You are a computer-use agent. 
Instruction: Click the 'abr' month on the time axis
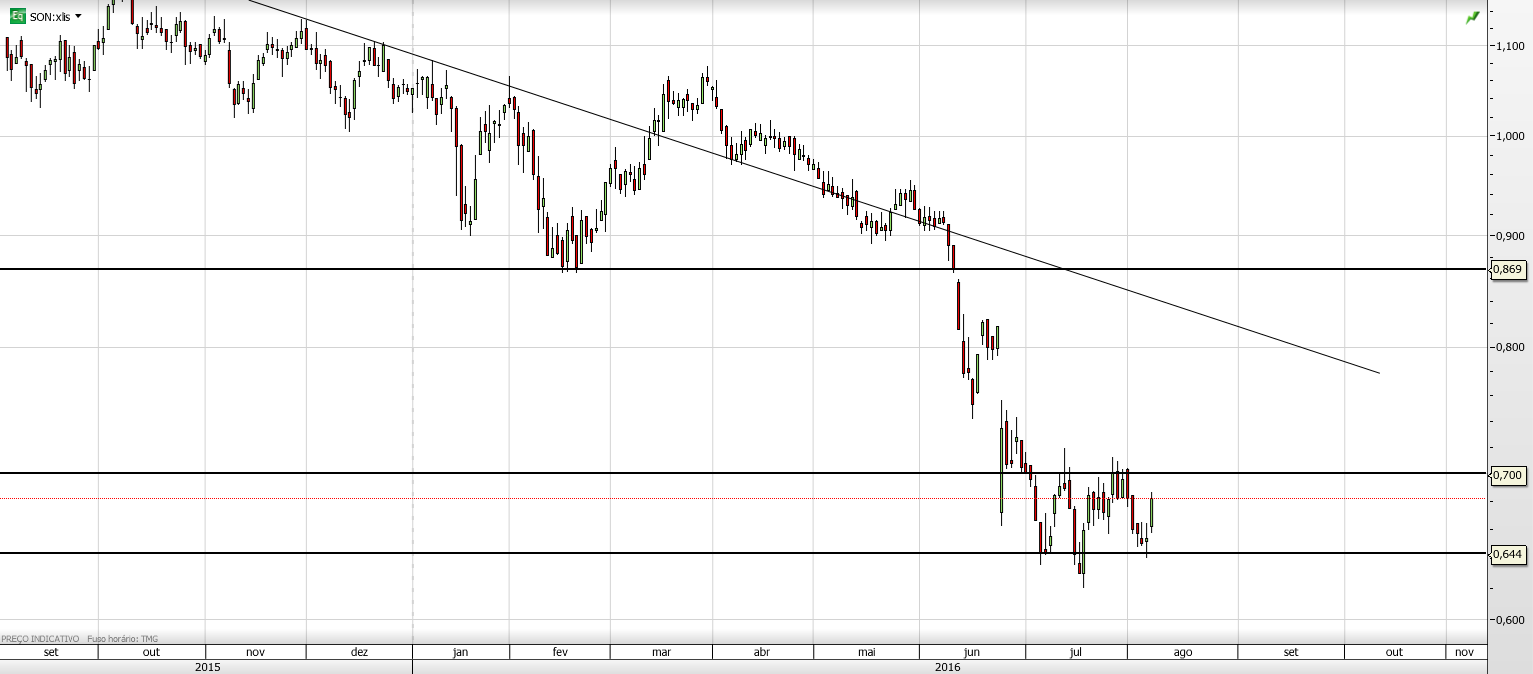[762, 652]
